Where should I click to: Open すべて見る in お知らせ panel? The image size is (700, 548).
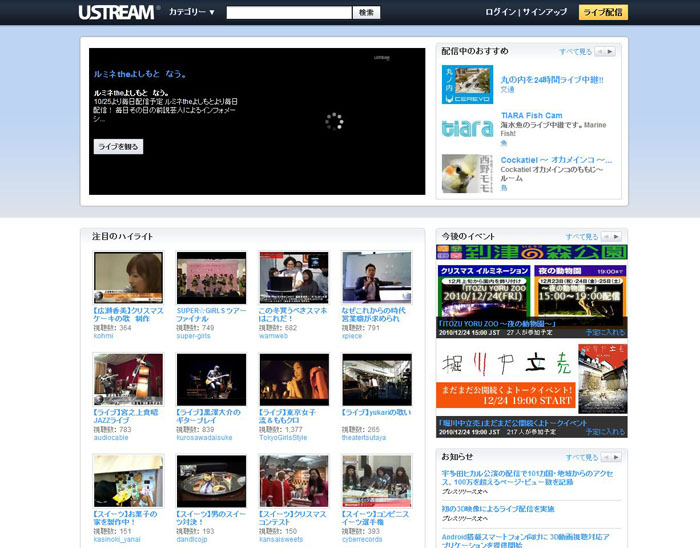(x=582, y=457)
